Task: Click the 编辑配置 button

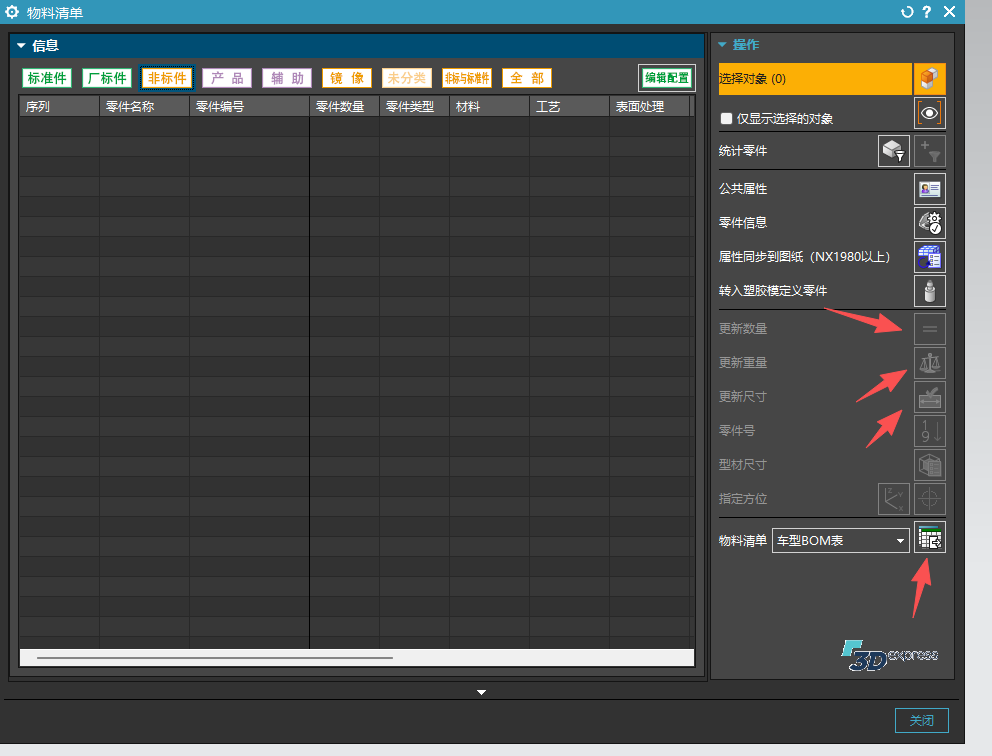Action: pos(666,78)
